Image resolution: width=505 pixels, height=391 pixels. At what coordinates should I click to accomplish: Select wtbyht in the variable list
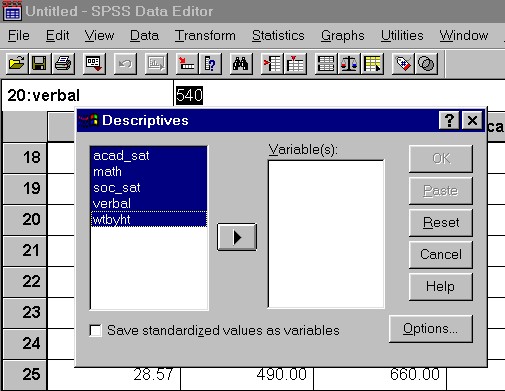point(149,219)
